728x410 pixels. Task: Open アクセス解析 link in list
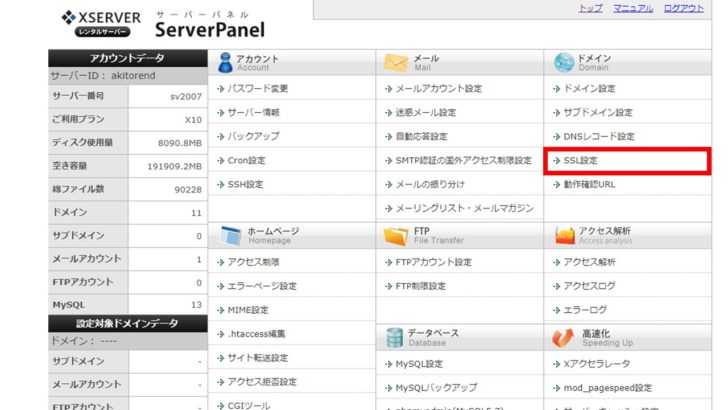[589, 262]
